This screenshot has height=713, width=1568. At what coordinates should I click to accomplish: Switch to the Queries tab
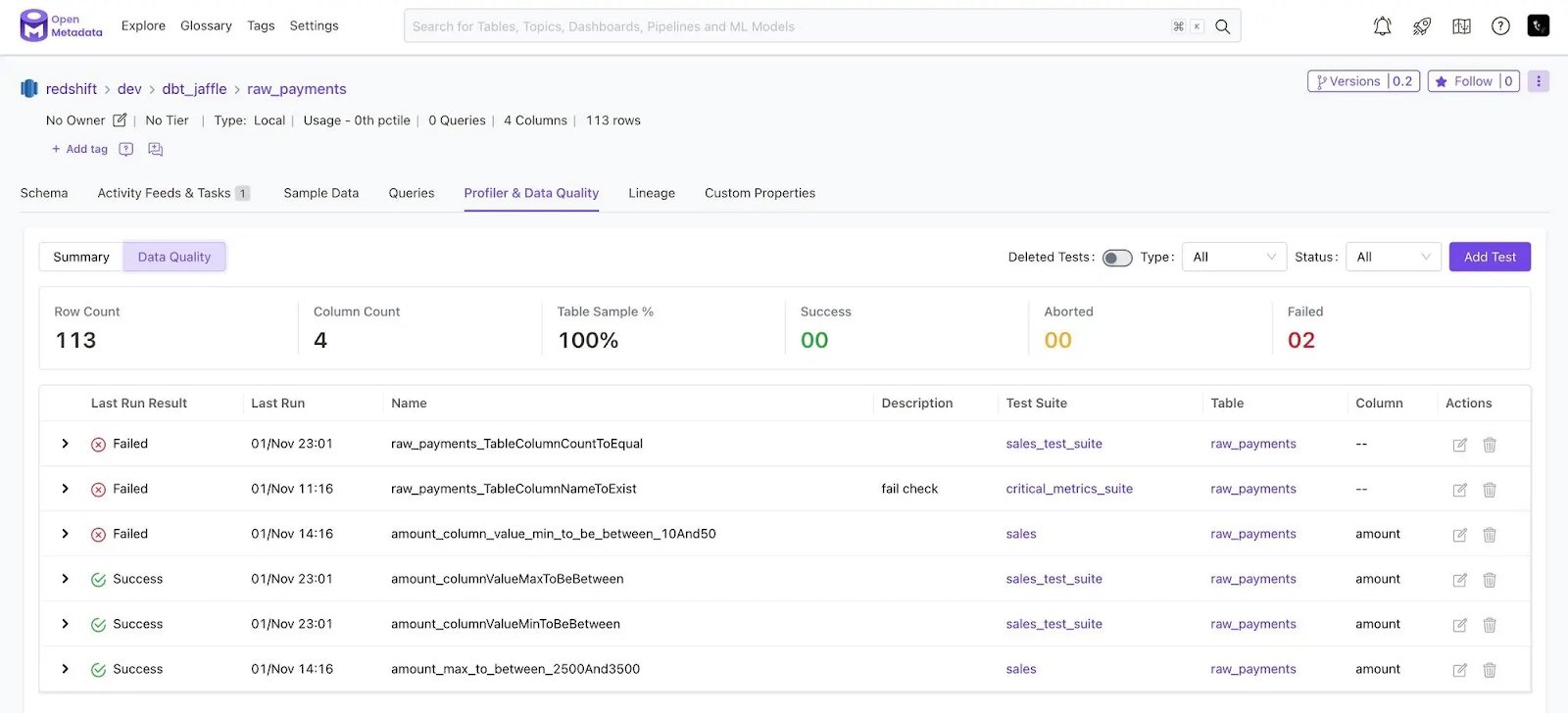coord(412,193)
